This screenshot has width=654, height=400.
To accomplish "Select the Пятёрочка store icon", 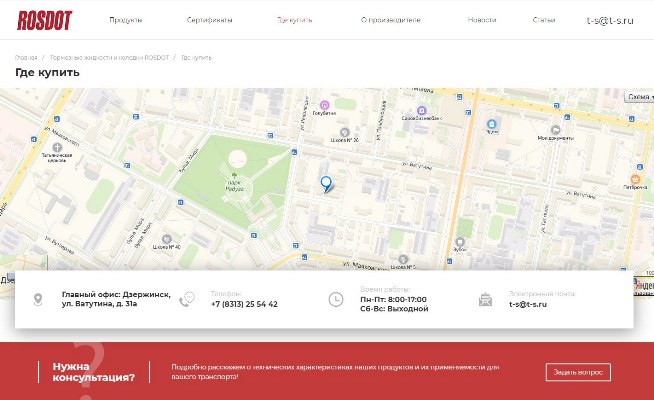I will [x=635, y=179].
